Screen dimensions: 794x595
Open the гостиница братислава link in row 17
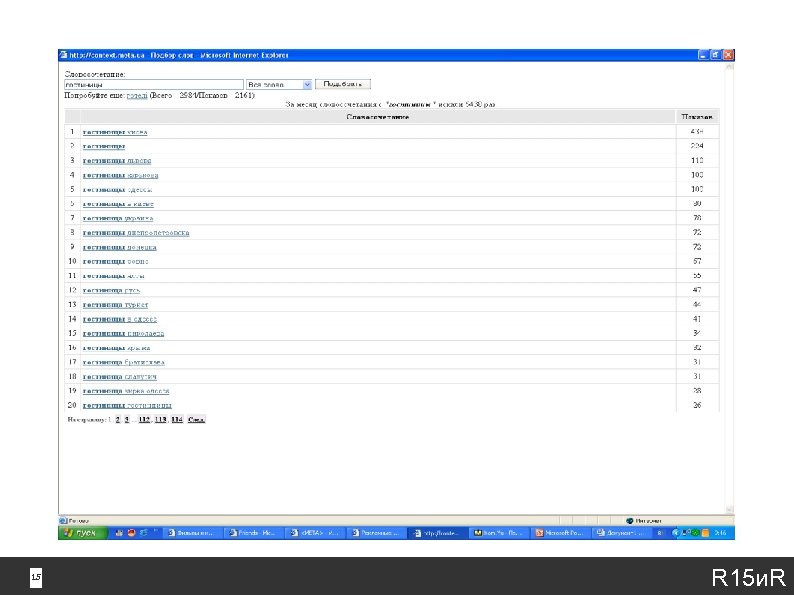tap(124, 362)
